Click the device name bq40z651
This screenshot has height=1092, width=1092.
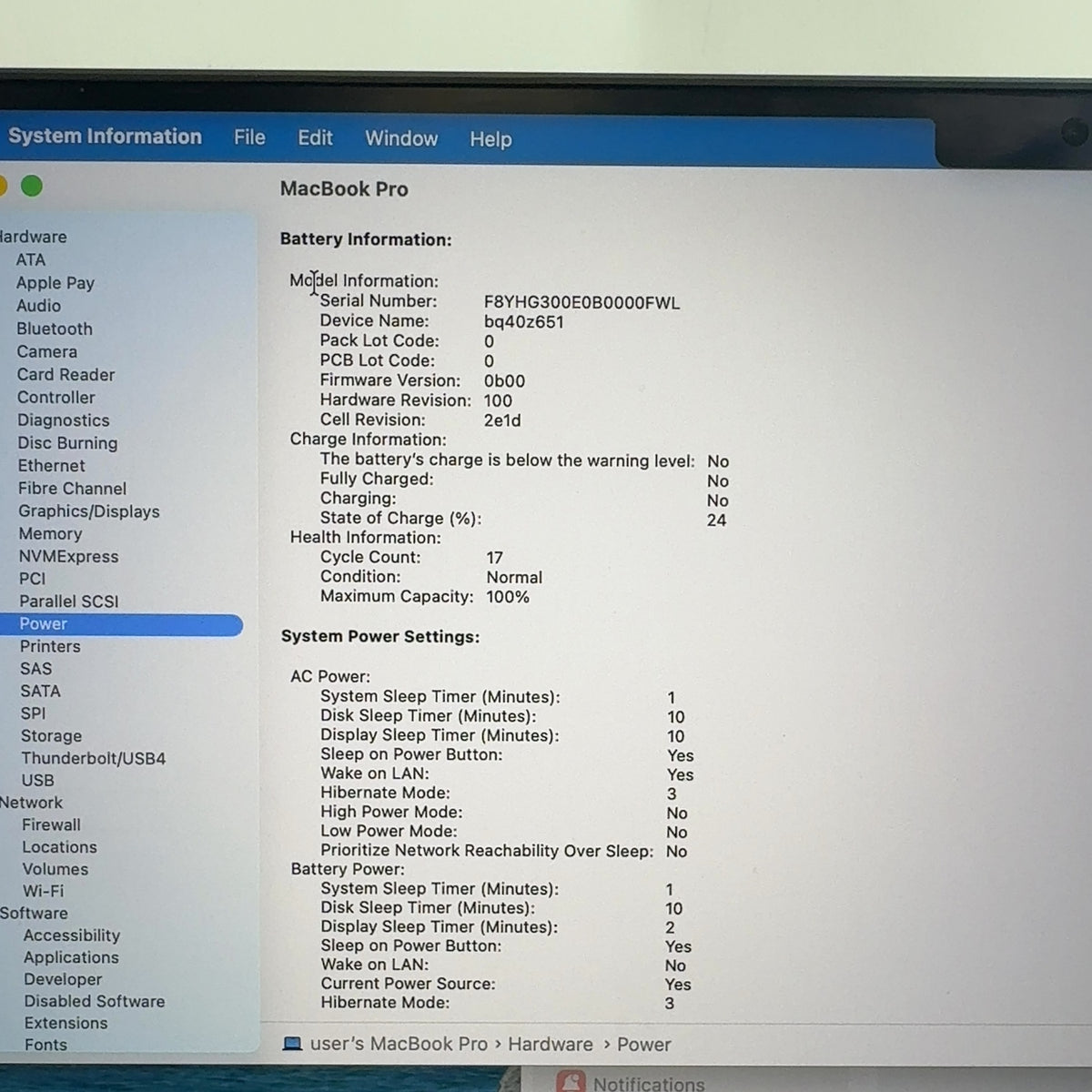(x=523, y=322)
